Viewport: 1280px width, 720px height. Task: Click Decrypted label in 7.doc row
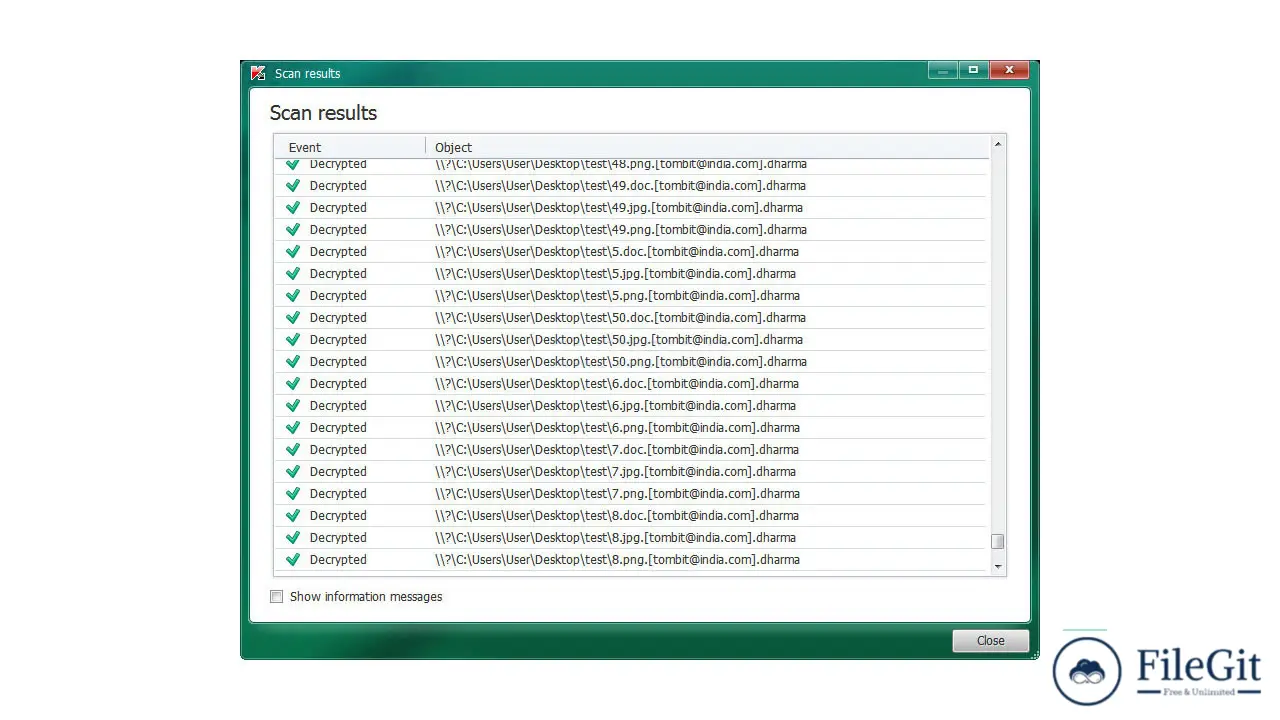point(338,449)
